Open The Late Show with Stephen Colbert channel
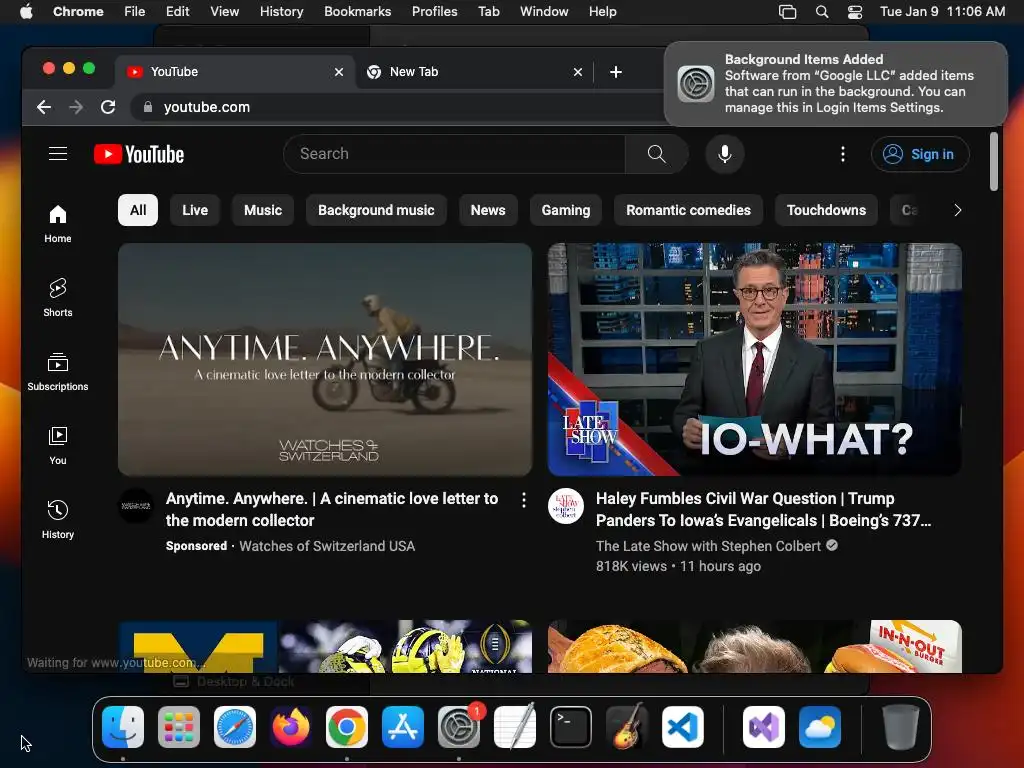 click(708, 546)
